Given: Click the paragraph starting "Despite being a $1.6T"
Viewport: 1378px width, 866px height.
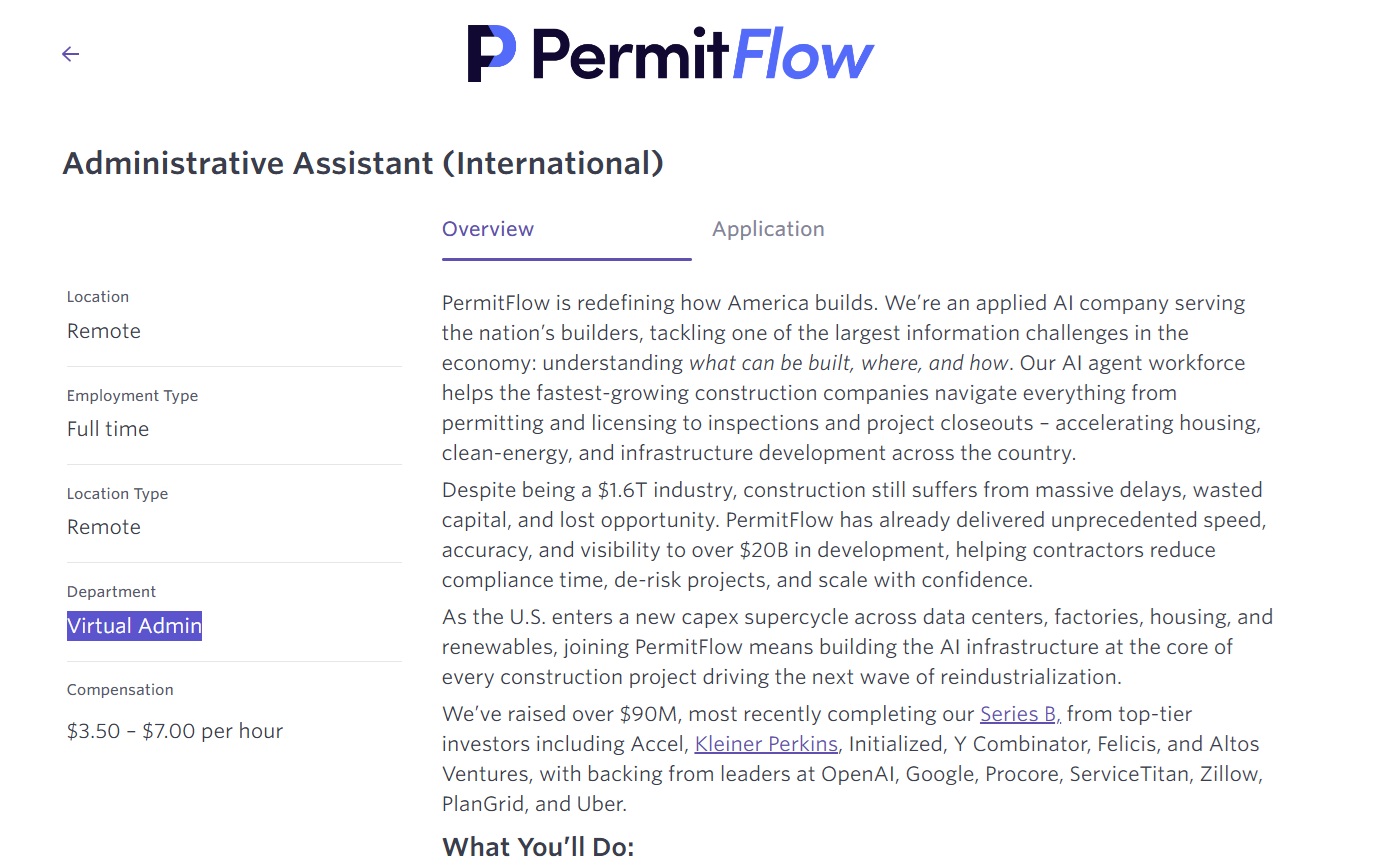Looking at the screenshot, I should click(x=850, y=535).
